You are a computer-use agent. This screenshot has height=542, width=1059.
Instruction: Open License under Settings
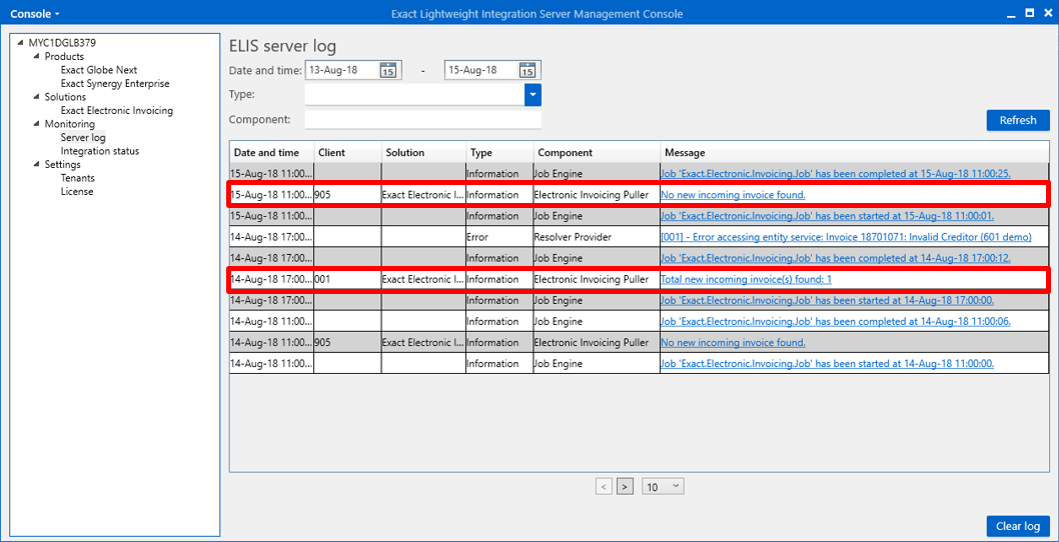point(77,192)
